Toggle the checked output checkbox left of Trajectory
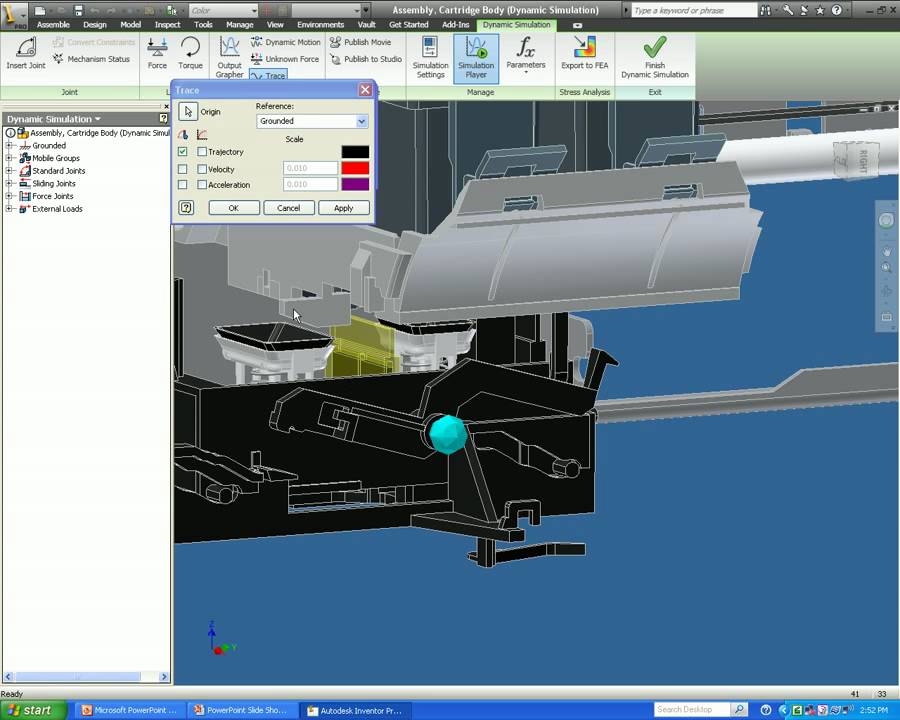 pos(183,152)
